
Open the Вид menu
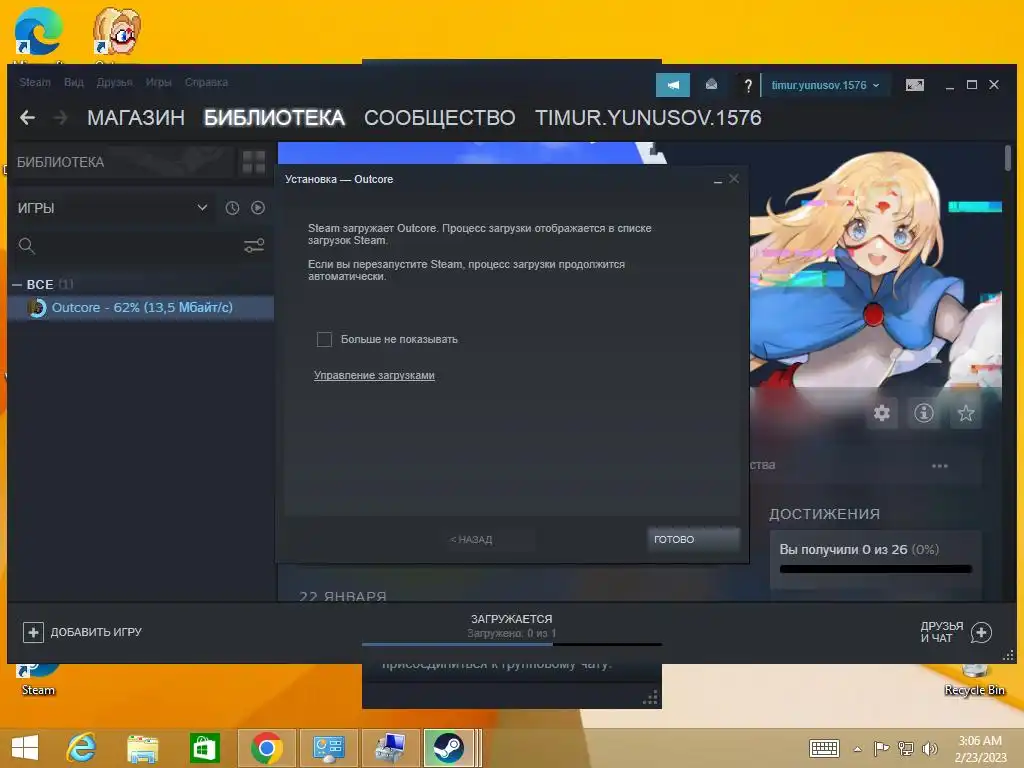pyautogui.click(x=73, y=82)
